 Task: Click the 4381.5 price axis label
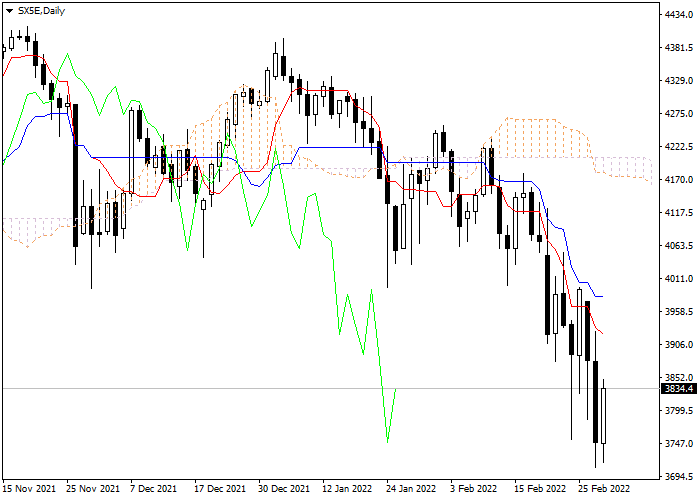pos(679,48)
